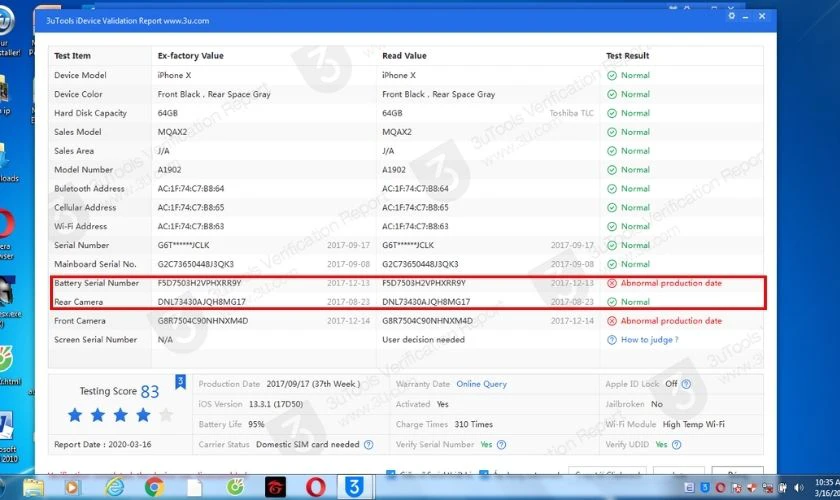Open the blank document icon in taskbar
Screen dimensions: 840x500
tap(194, 487)
